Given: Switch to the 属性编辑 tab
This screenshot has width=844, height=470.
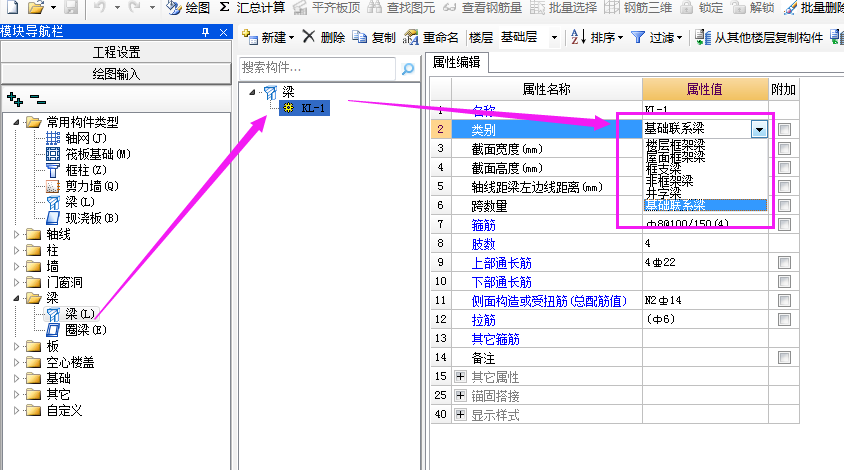Looking at the screenshot, I should coord(456,62).
